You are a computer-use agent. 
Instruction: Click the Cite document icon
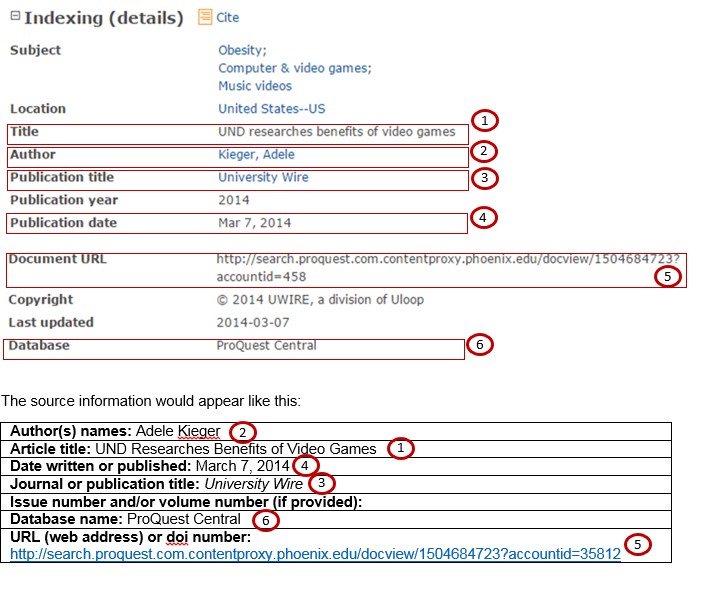(205, 17)
